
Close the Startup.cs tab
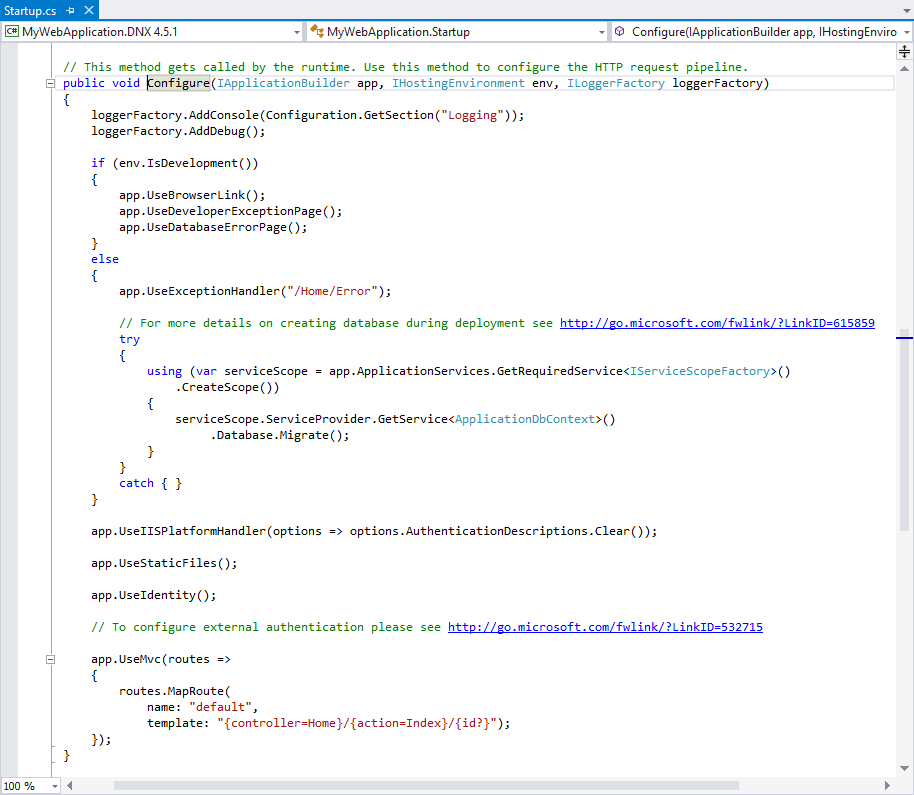tap(88, 9)
